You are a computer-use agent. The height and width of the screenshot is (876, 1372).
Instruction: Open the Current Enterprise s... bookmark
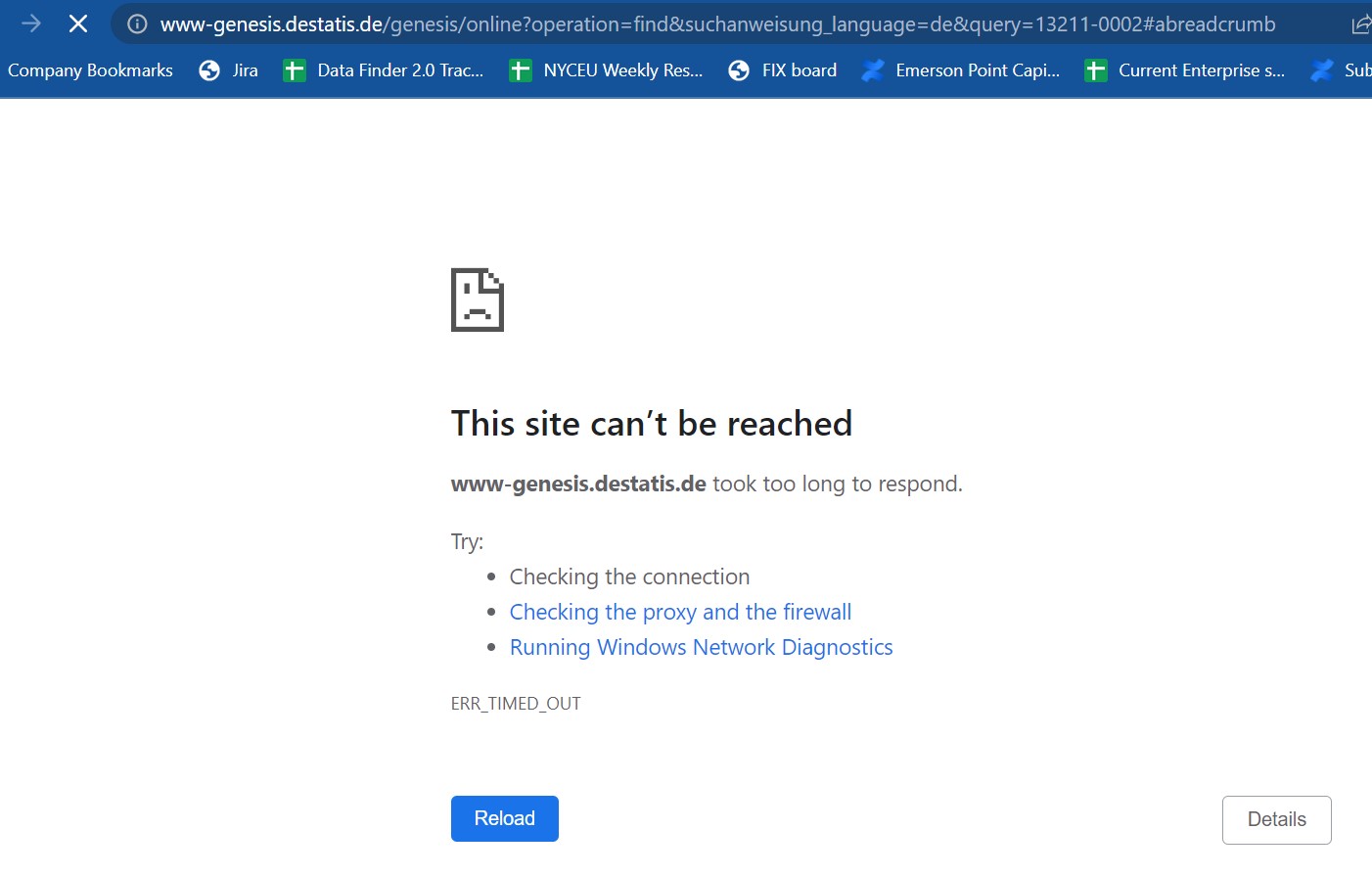[x=1185, y=70]
